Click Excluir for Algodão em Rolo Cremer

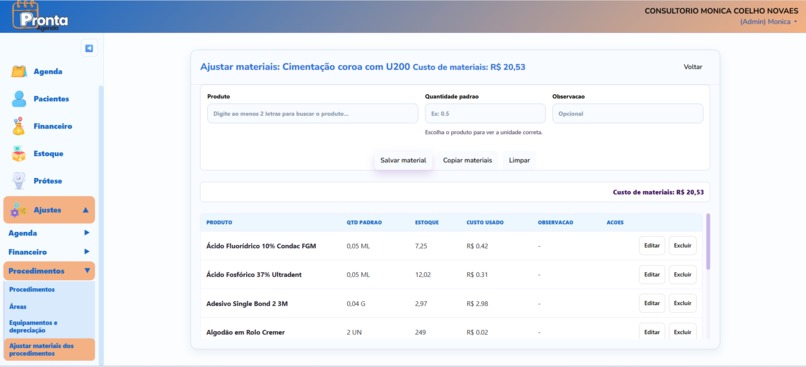click(x=683, y=332)
